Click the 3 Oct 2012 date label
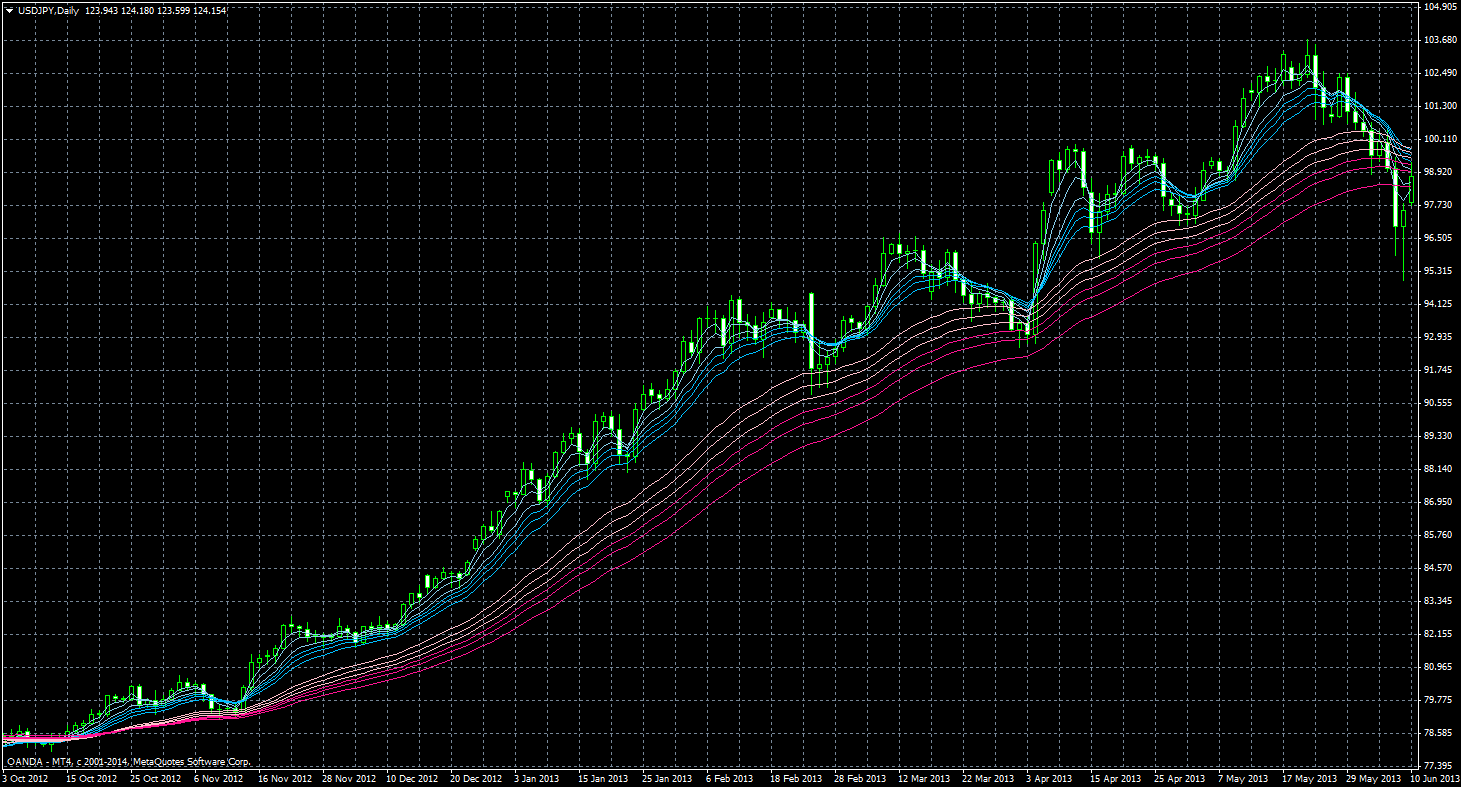1461x787 pixels. (x=25, y=778)
